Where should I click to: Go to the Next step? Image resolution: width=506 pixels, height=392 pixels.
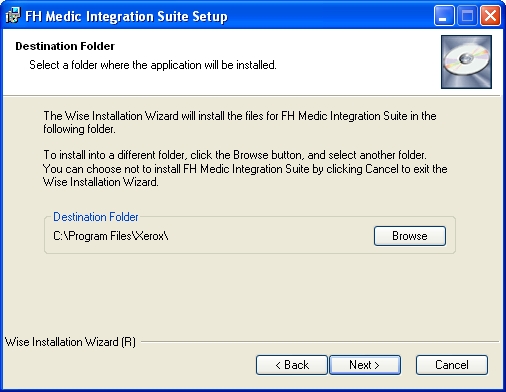tap(365, 365)
